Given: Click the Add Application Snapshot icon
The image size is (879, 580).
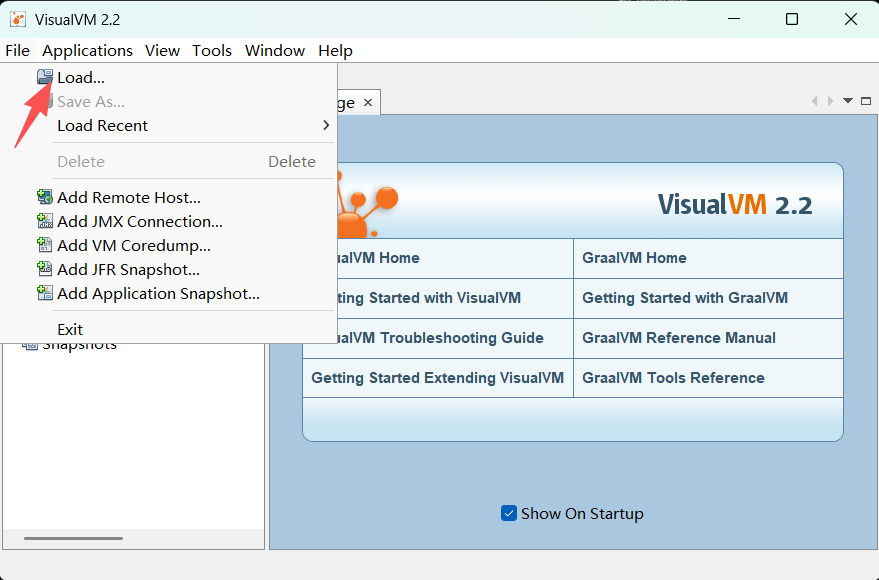Looking at the screenshot, I should (45, 293).
